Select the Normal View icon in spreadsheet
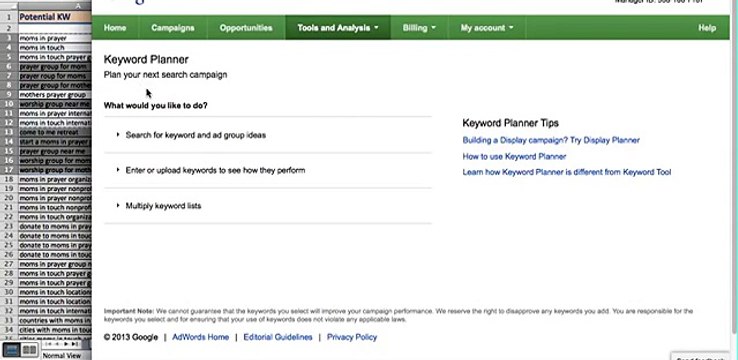 click(12, 350)
